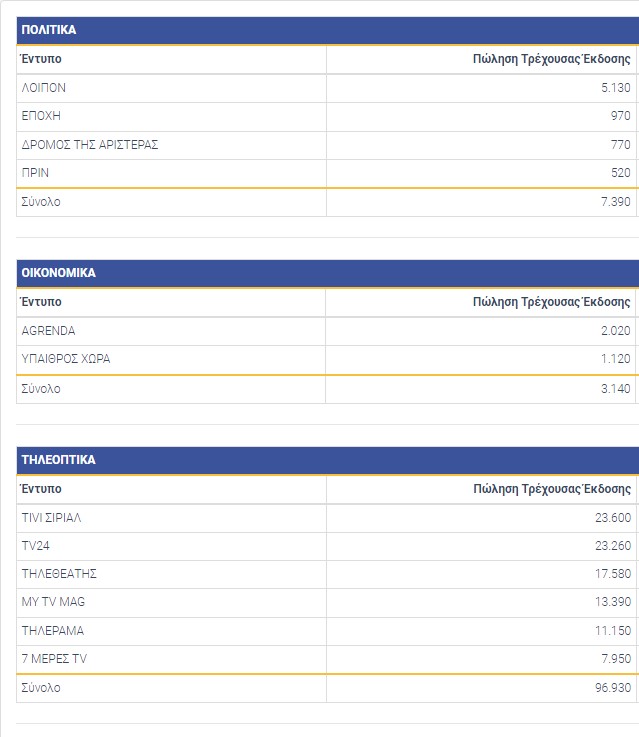Click the ΥΠΑΙΘΡΟΣ ΧΩΡΑ entry
639x737 pixels.
click(65, 359)
